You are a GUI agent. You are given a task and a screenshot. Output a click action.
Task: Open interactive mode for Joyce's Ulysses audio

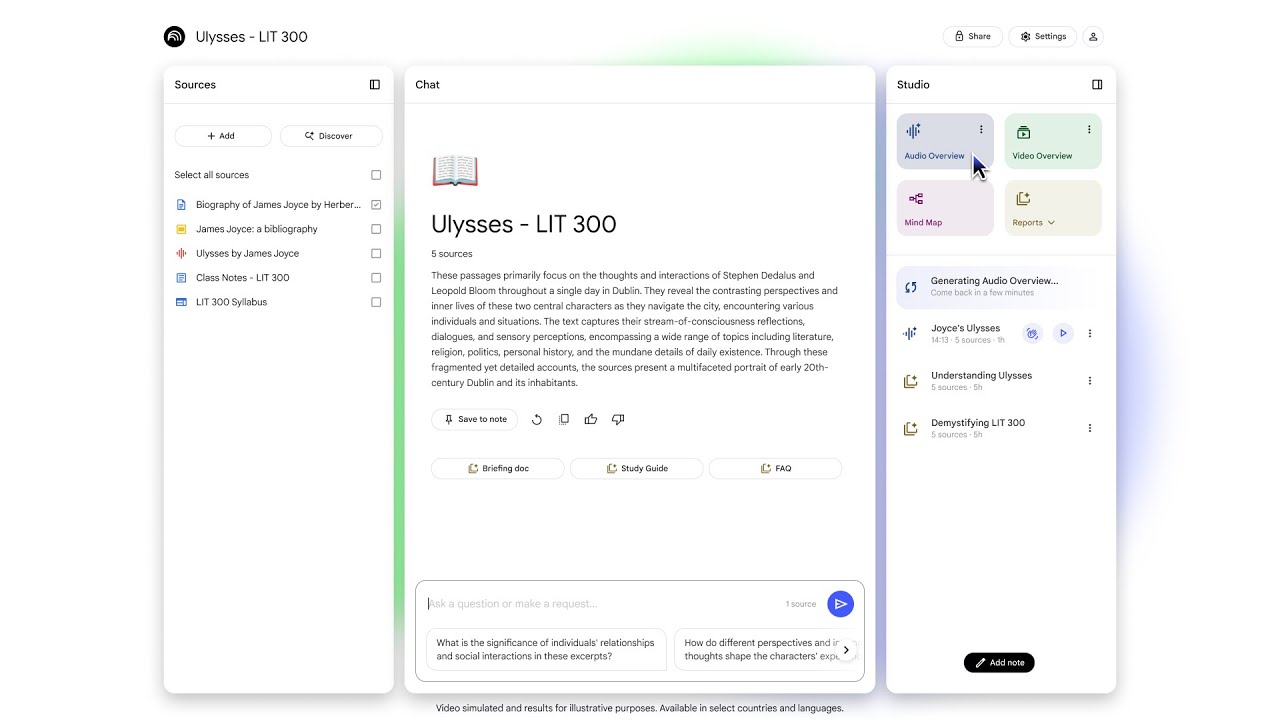(x=1032, y=333)
